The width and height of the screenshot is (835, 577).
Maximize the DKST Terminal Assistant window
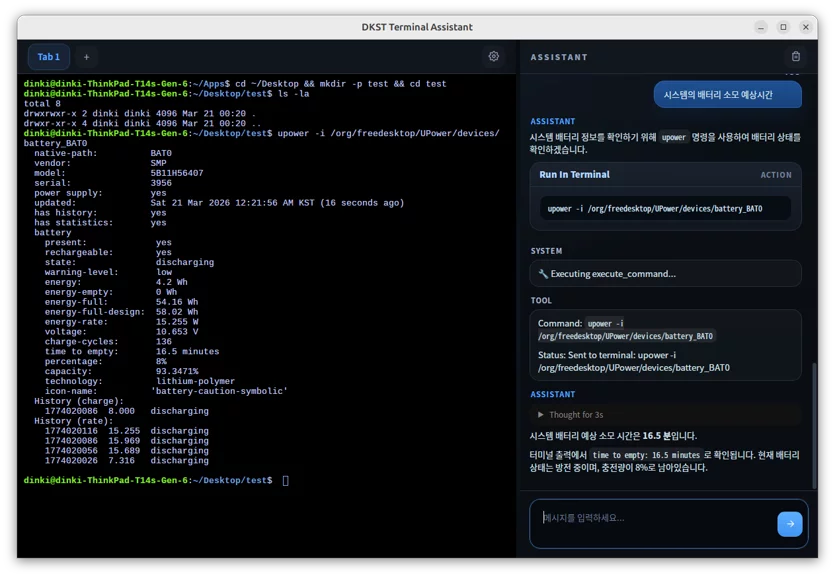click(x=783, y=27)
